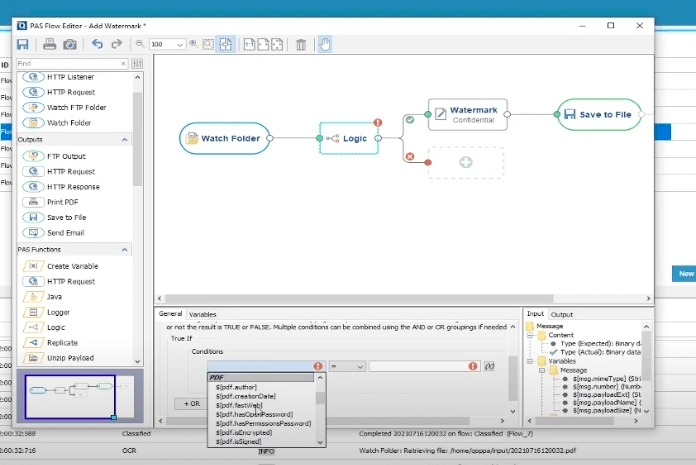This screenshot has width=696, height=465.
Task: Click the condition value input field
Action: click(424, 366)
